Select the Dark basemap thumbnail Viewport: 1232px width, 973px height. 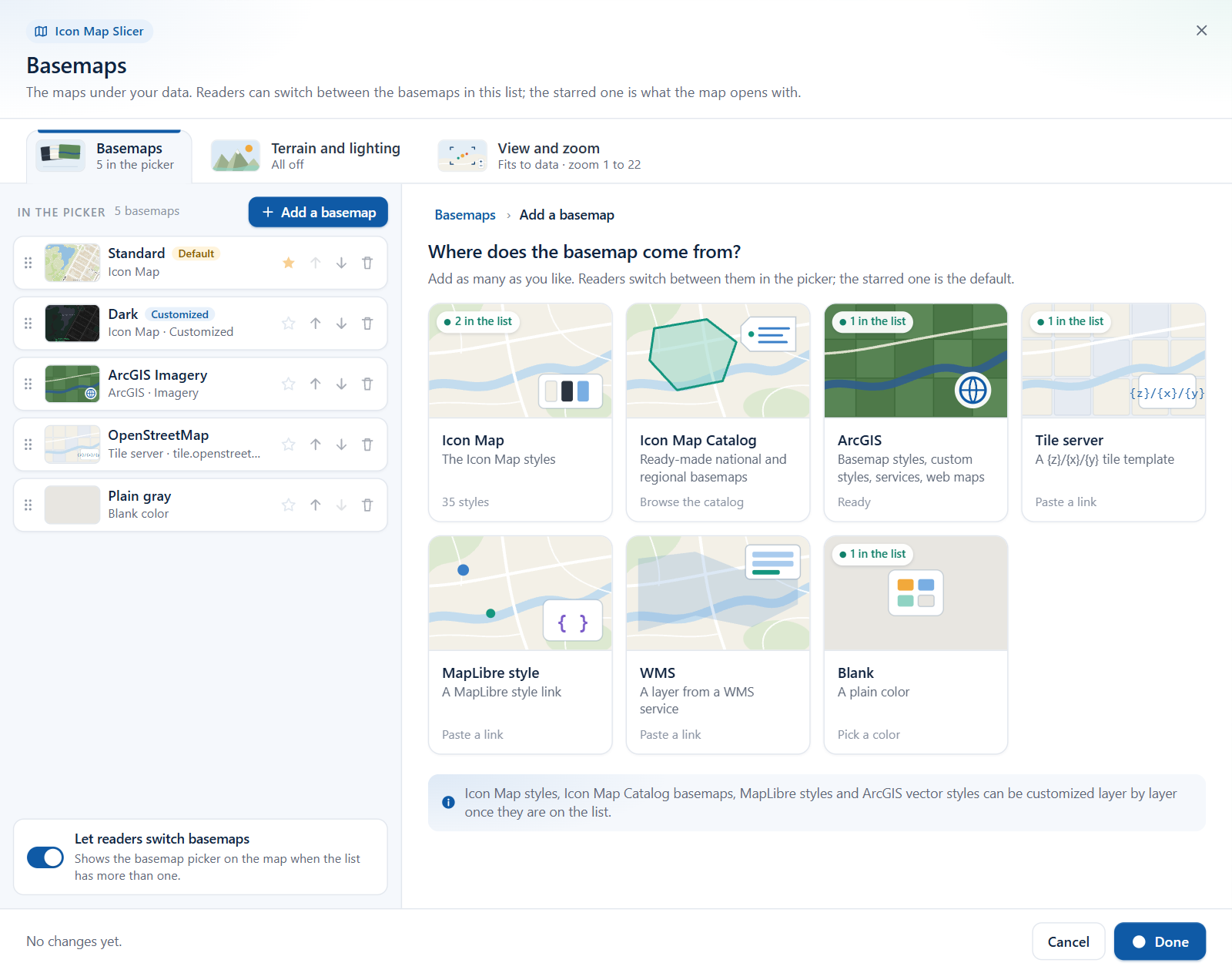click(x=72, y=324)
